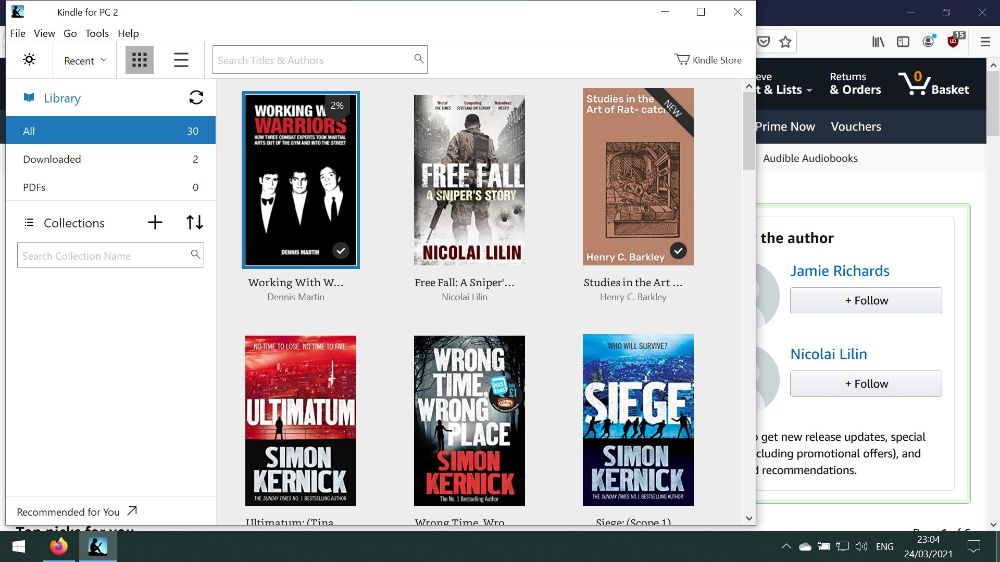Open Firefox hamburger menu

tap(985, 41)
